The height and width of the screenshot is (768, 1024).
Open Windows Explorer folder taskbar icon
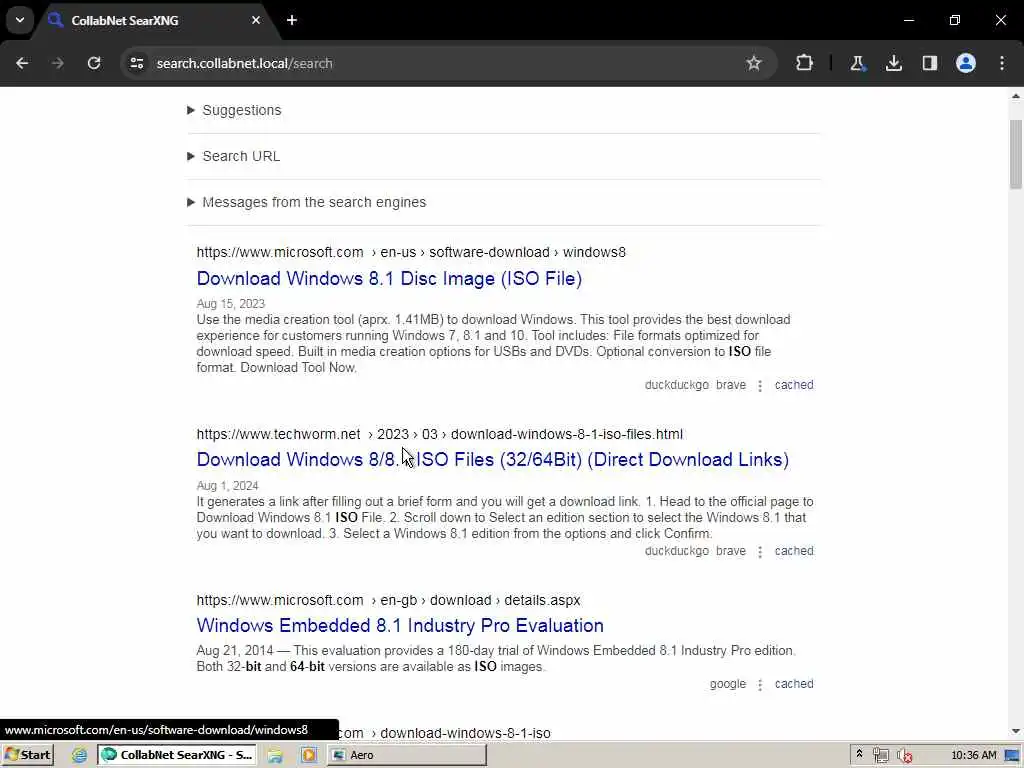tap(275, 756)
